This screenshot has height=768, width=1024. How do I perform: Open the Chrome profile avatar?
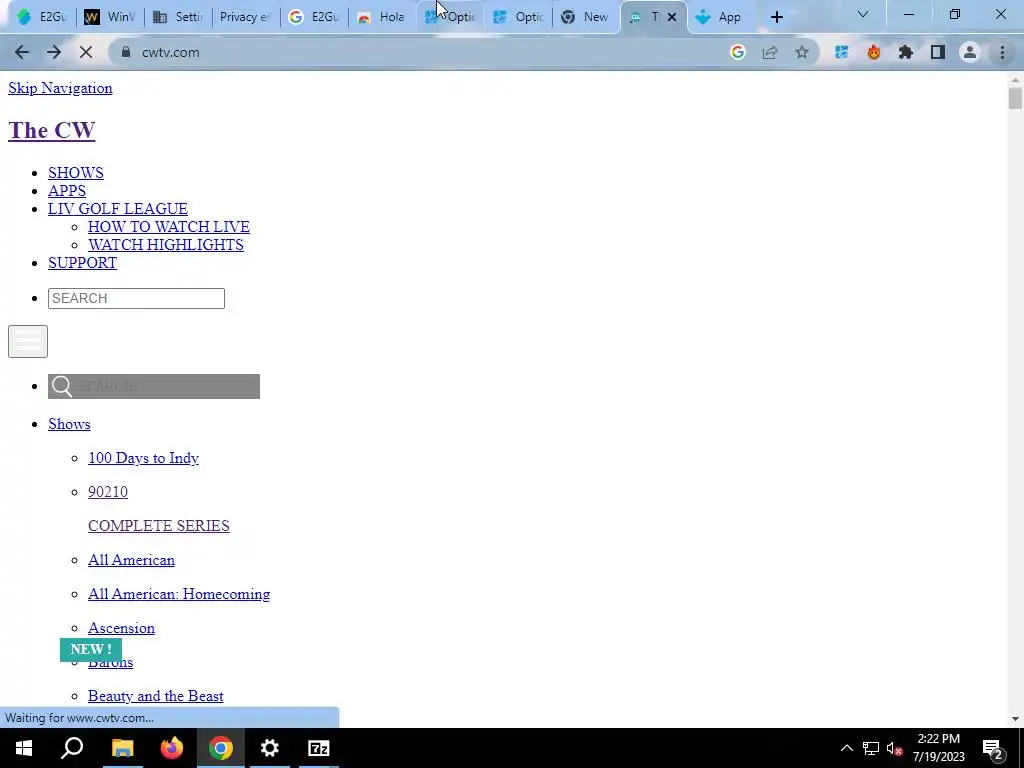970,52
